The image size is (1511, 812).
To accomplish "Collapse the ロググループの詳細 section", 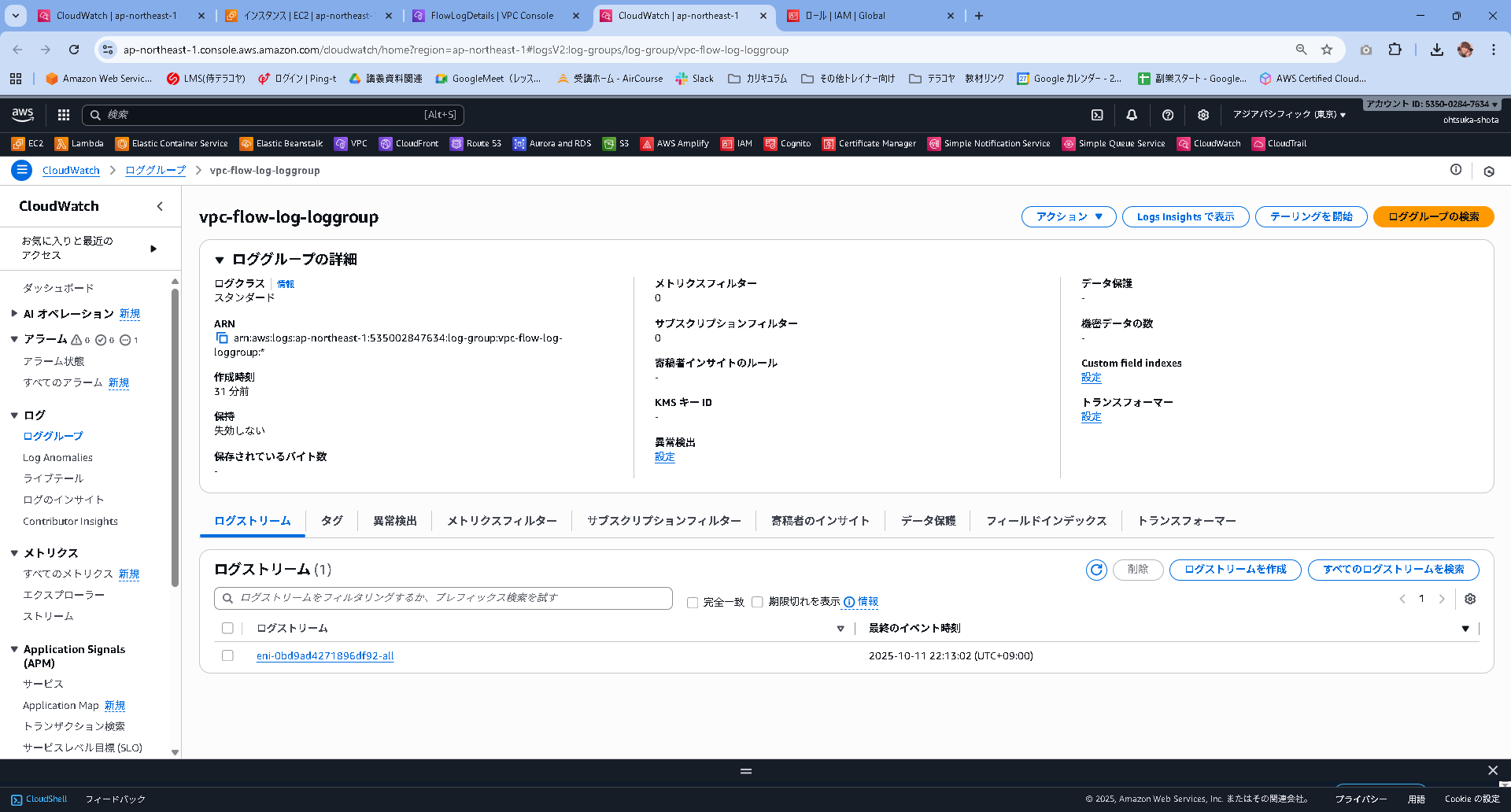I will [x=219, y=259].
